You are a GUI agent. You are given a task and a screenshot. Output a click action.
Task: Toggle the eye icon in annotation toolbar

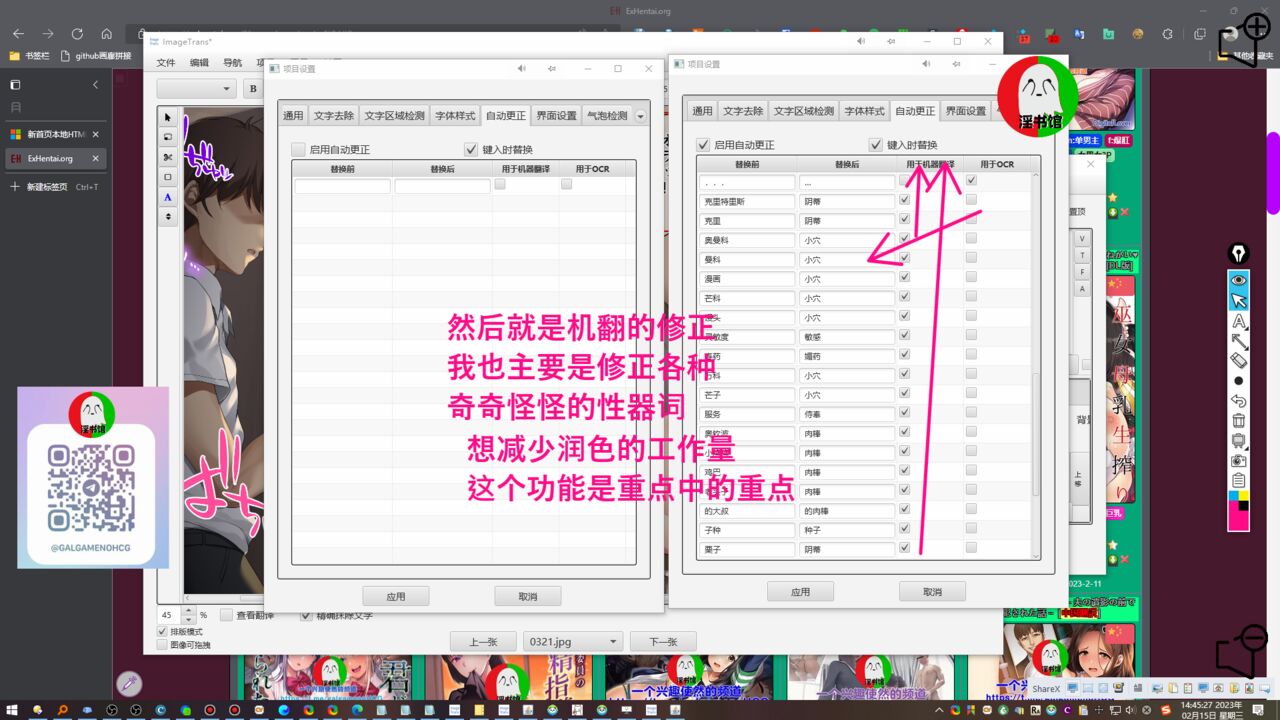(1238, 280)
